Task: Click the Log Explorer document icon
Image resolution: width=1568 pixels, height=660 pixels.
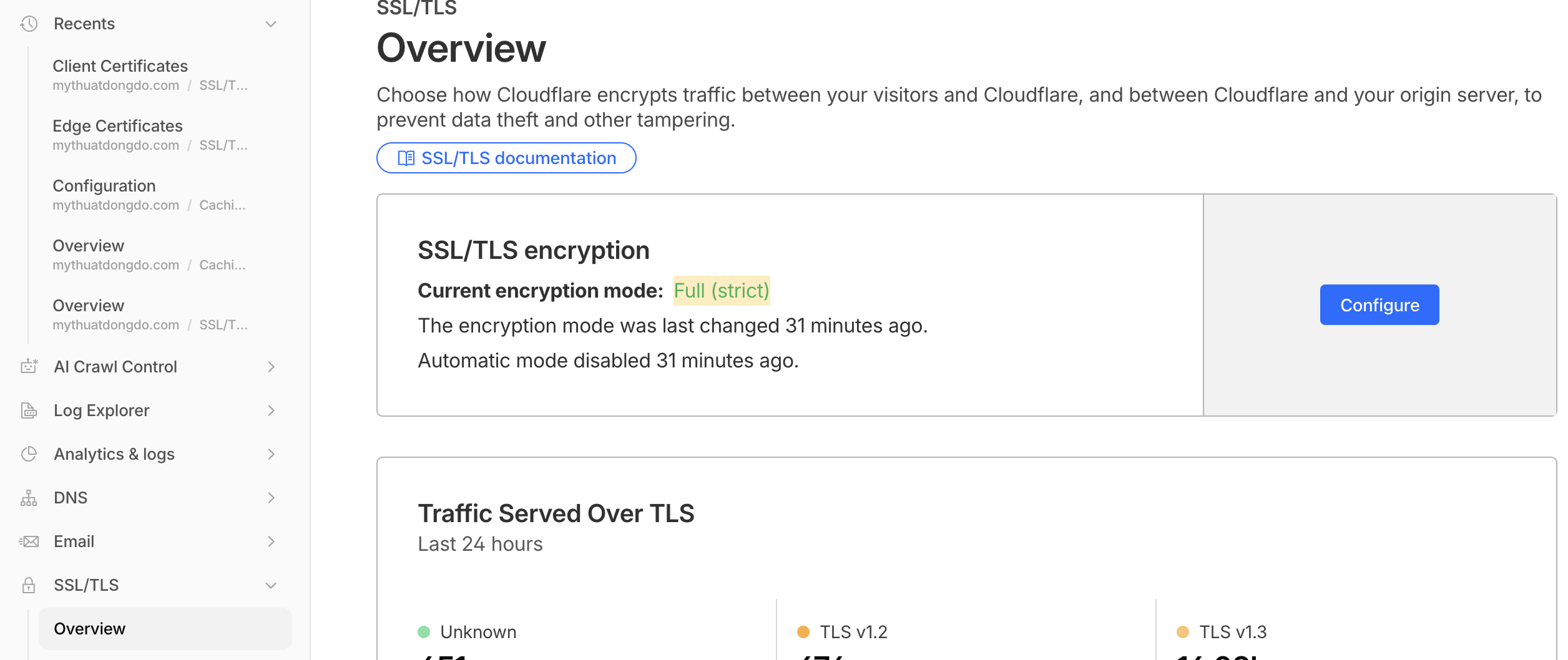Action: [x=29, y=410]
